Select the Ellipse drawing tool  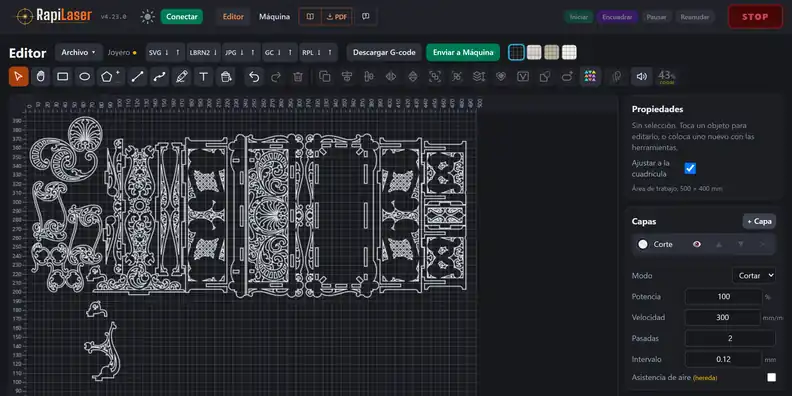click(x=85, y=77)
